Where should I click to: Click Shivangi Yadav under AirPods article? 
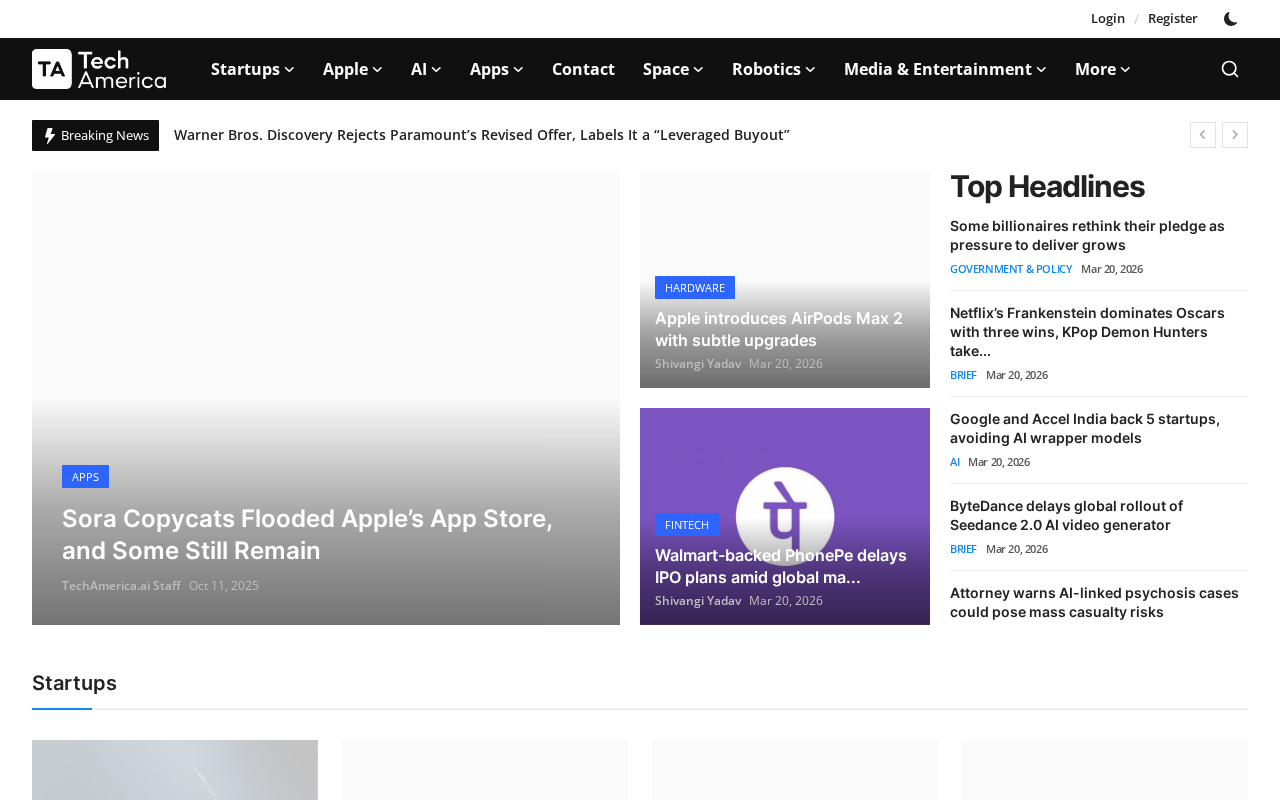click(x=698, y=364)
